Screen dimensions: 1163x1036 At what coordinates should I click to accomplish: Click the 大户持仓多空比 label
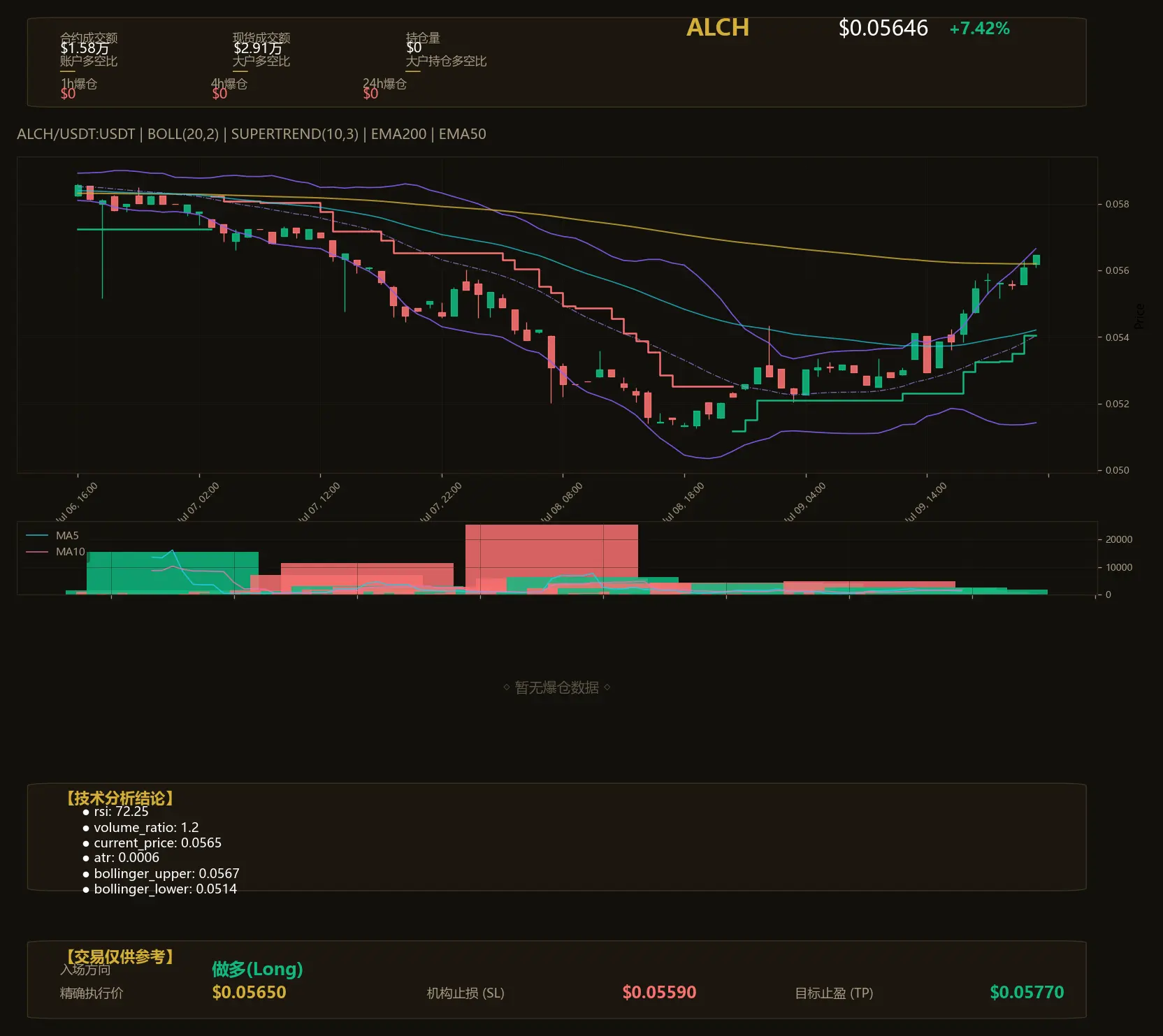(x=446, y=61)
